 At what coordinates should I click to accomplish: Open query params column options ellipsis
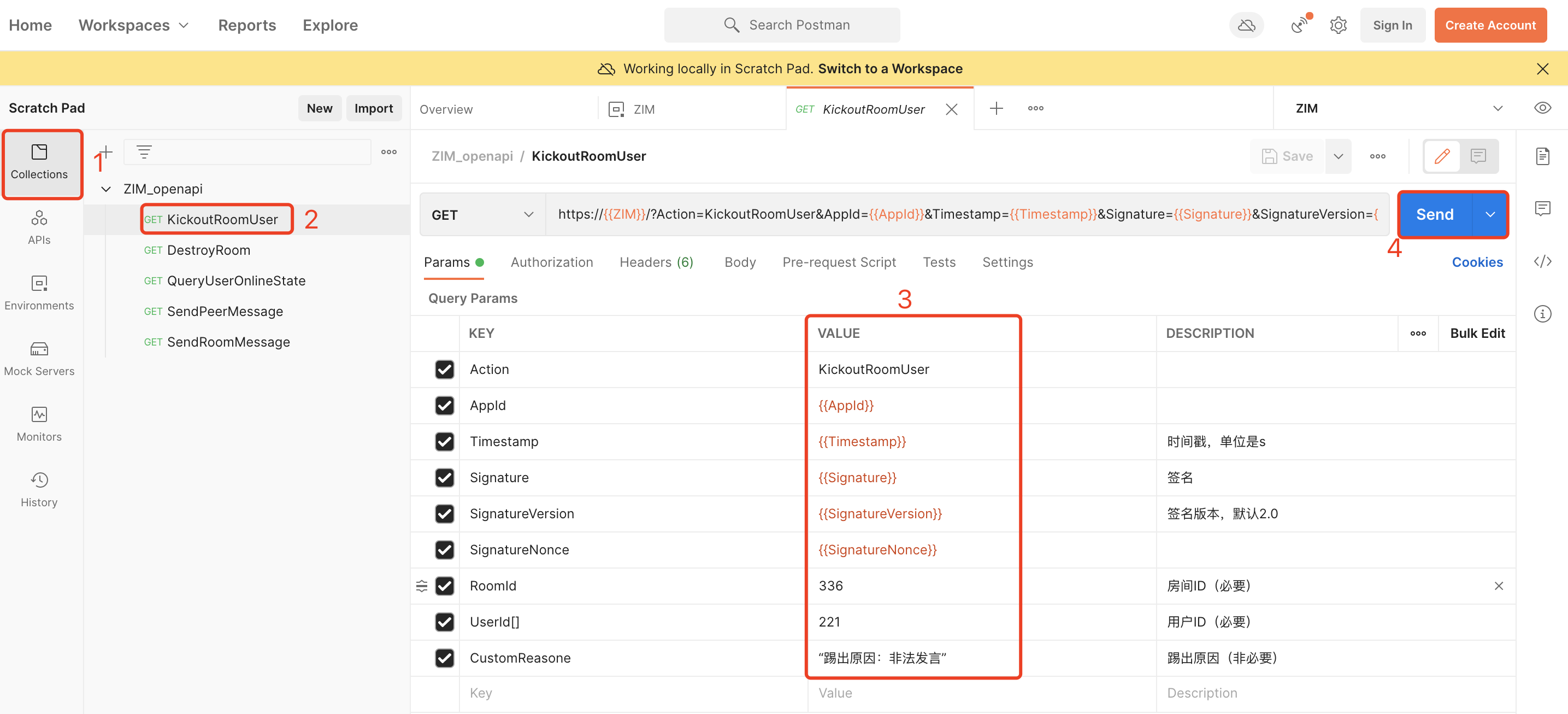pos(1418,333)
